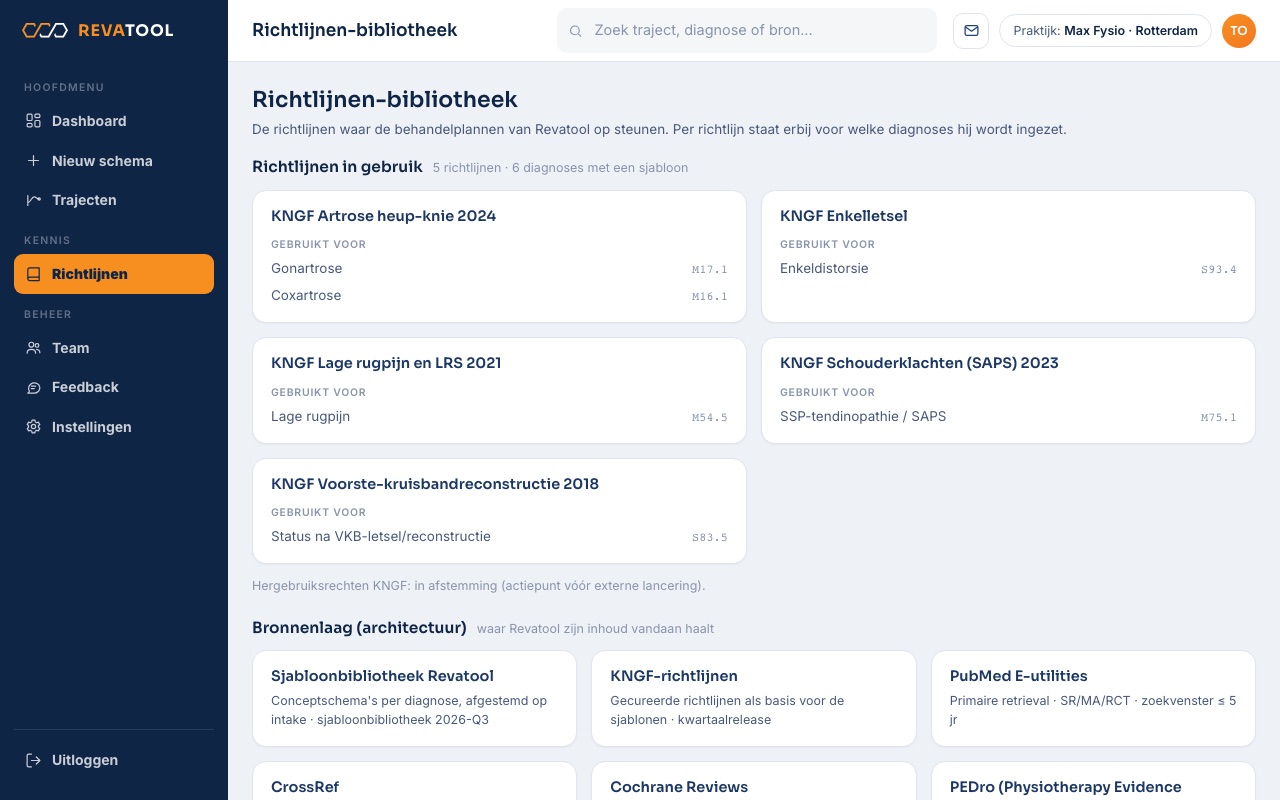Click the S83.5 code
Image resolution: width=1280 pixels, height=800 pixels.
click(710, 538)
